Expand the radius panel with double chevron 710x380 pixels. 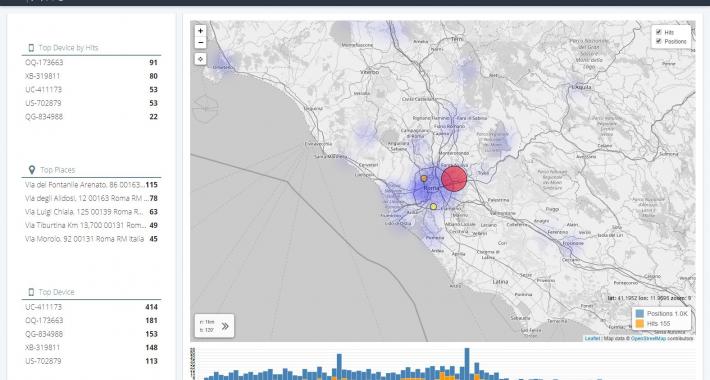click(x=225, y=326)
